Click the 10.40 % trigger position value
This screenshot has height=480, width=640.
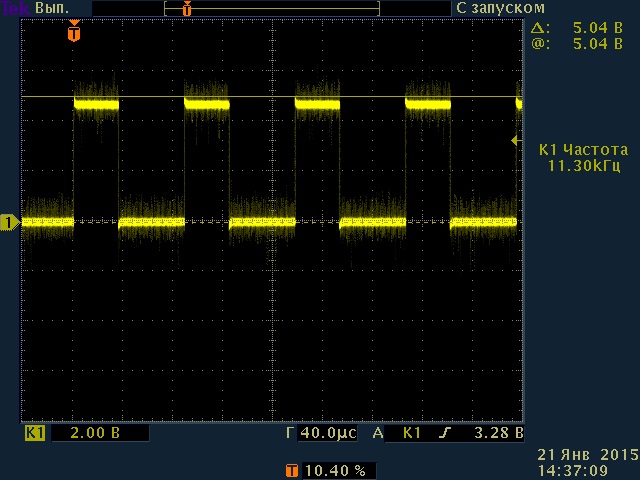pyautogui.click(x=335, y=470)
